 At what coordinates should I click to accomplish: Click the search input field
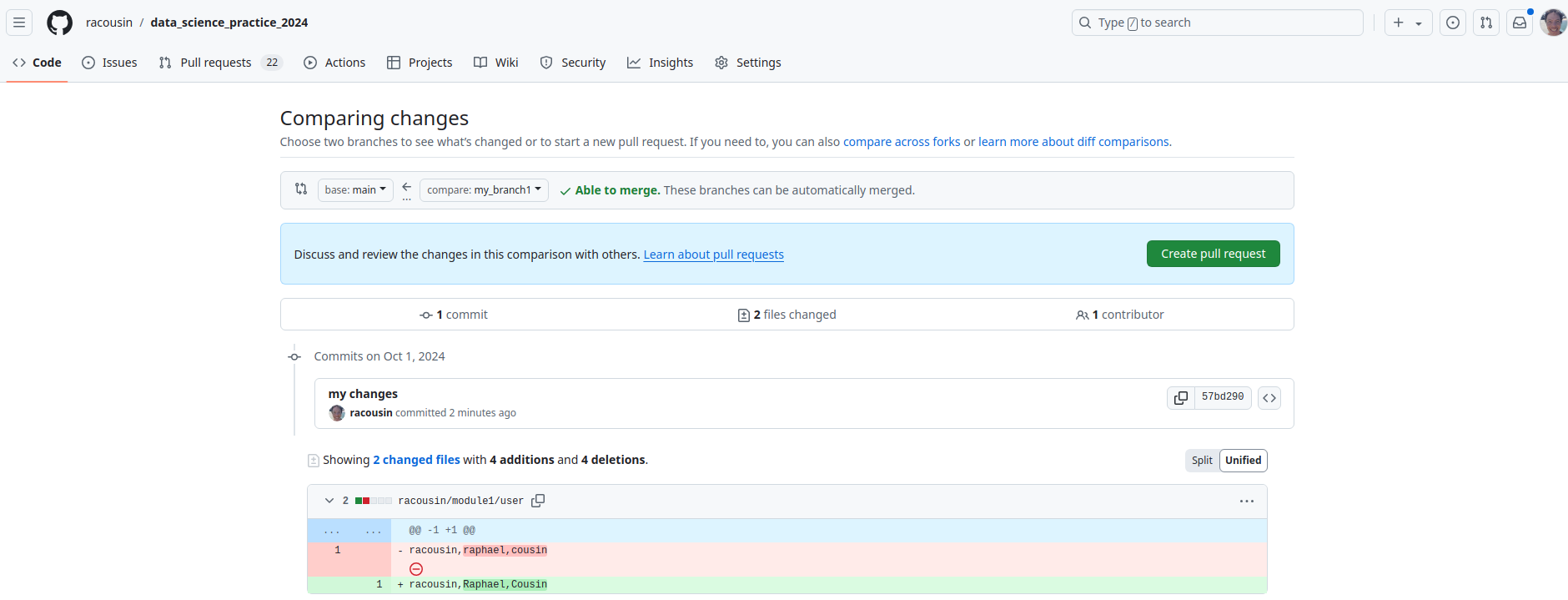[x=1218, y=23]
